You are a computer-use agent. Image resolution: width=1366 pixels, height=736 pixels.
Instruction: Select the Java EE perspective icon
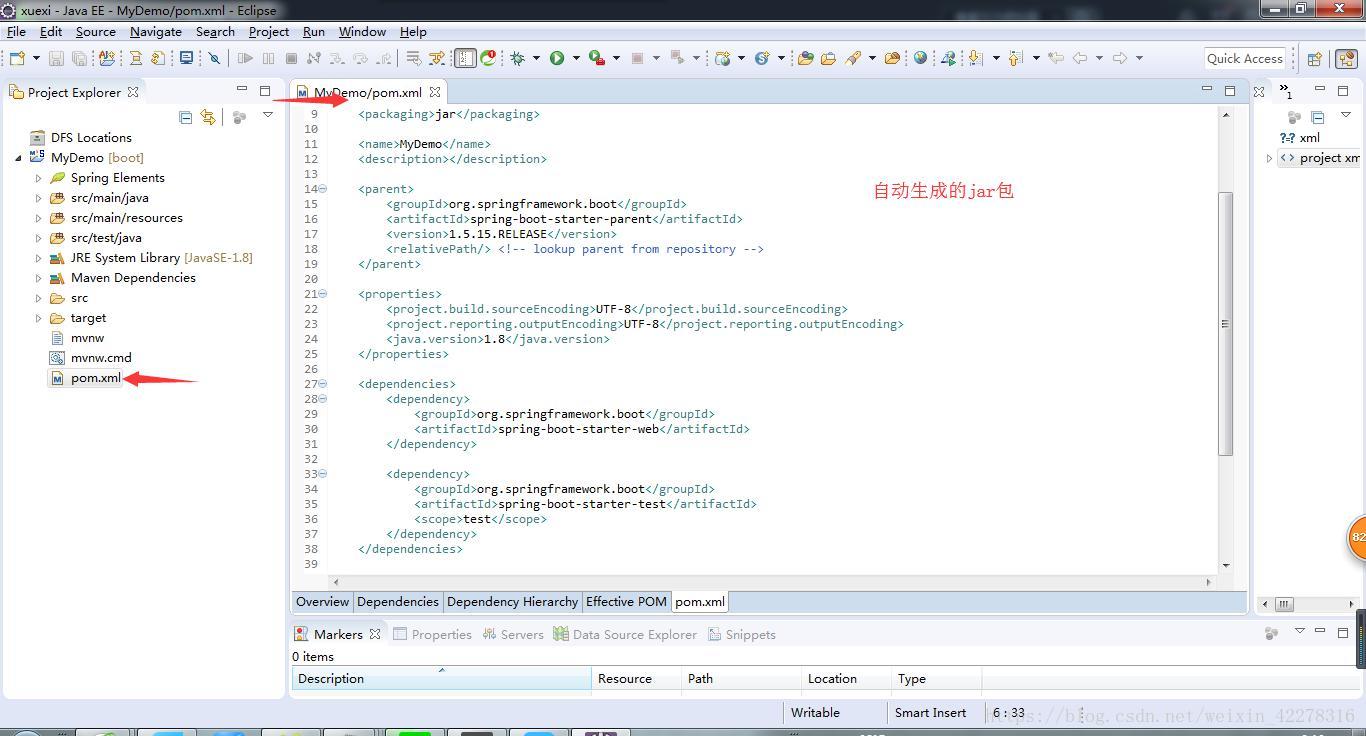point(1347,59)
